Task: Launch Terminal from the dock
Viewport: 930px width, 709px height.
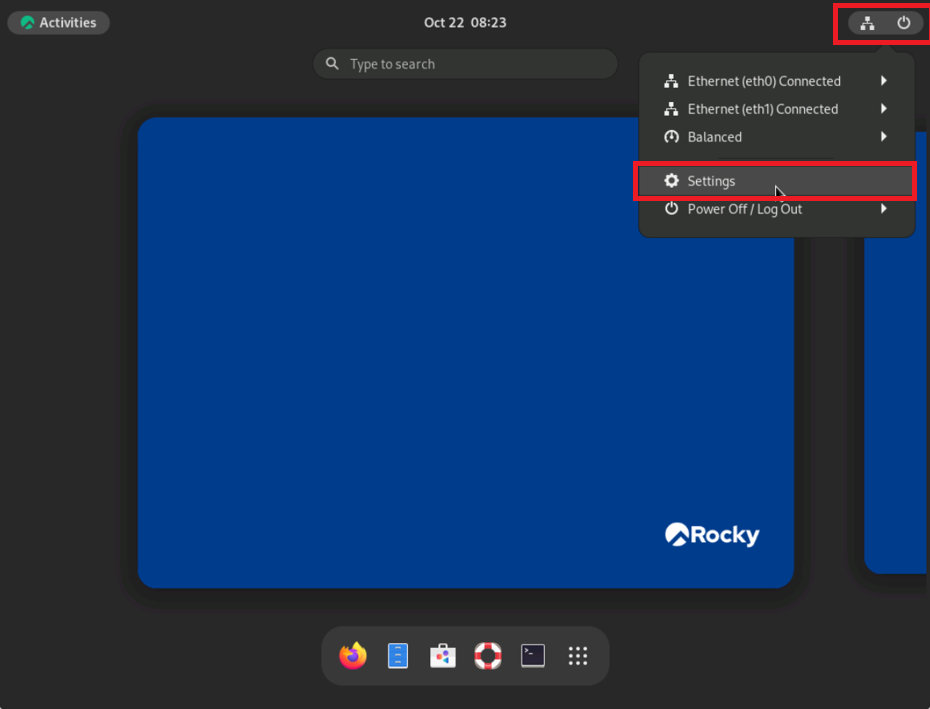Action: pos(533,656)
